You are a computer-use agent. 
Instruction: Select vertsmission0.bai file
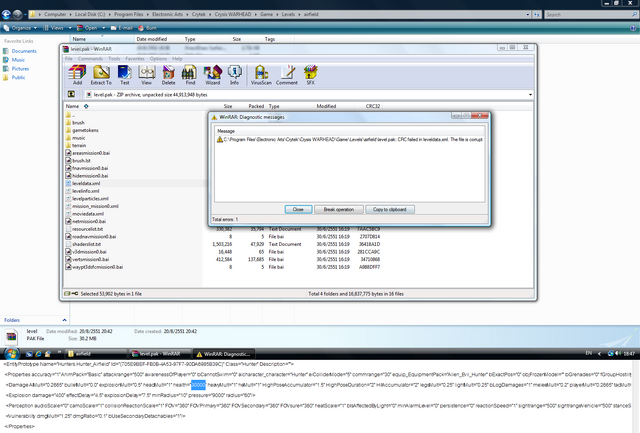(90, 259)
